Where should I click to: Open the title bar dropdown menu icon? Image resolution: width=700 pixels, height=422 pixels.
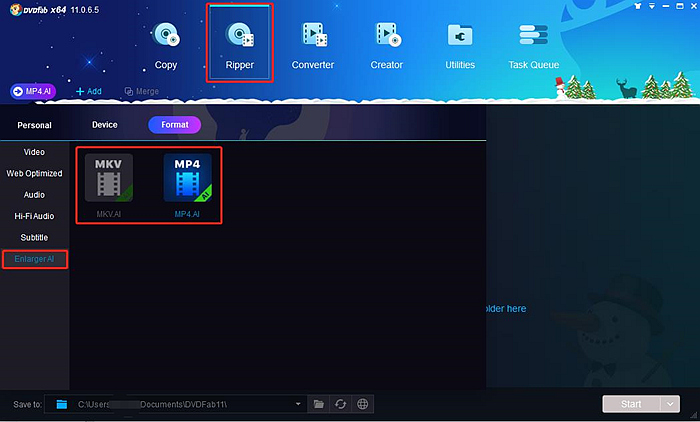(x=652, y=6)
